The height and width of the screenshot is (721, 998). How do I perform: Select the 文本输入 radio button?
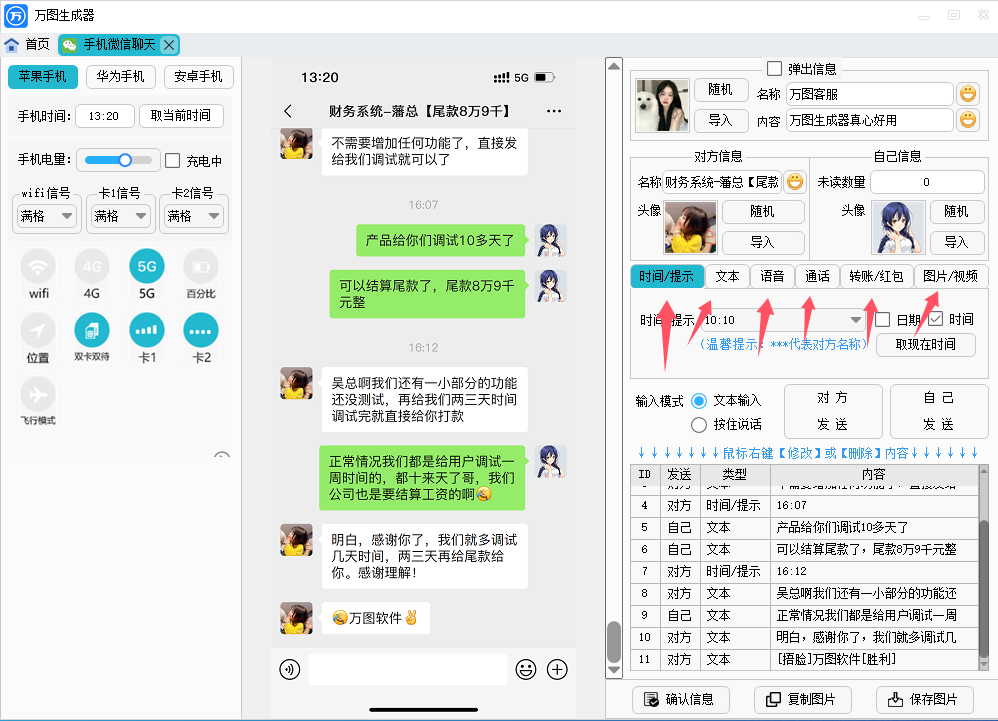click(x=699, y=401)
